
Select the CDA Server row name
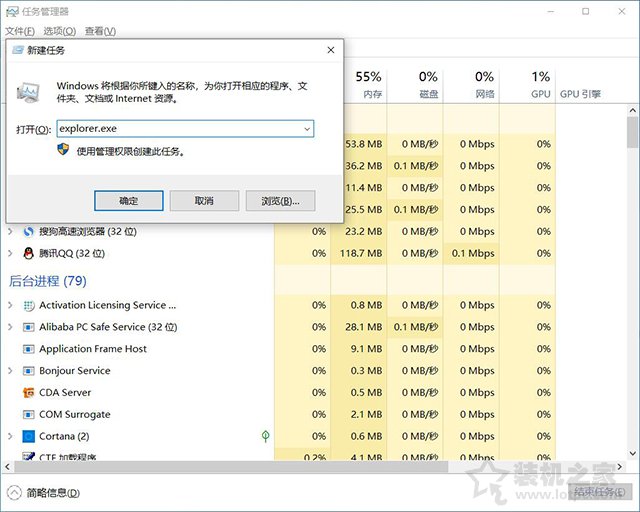(65, 393)
